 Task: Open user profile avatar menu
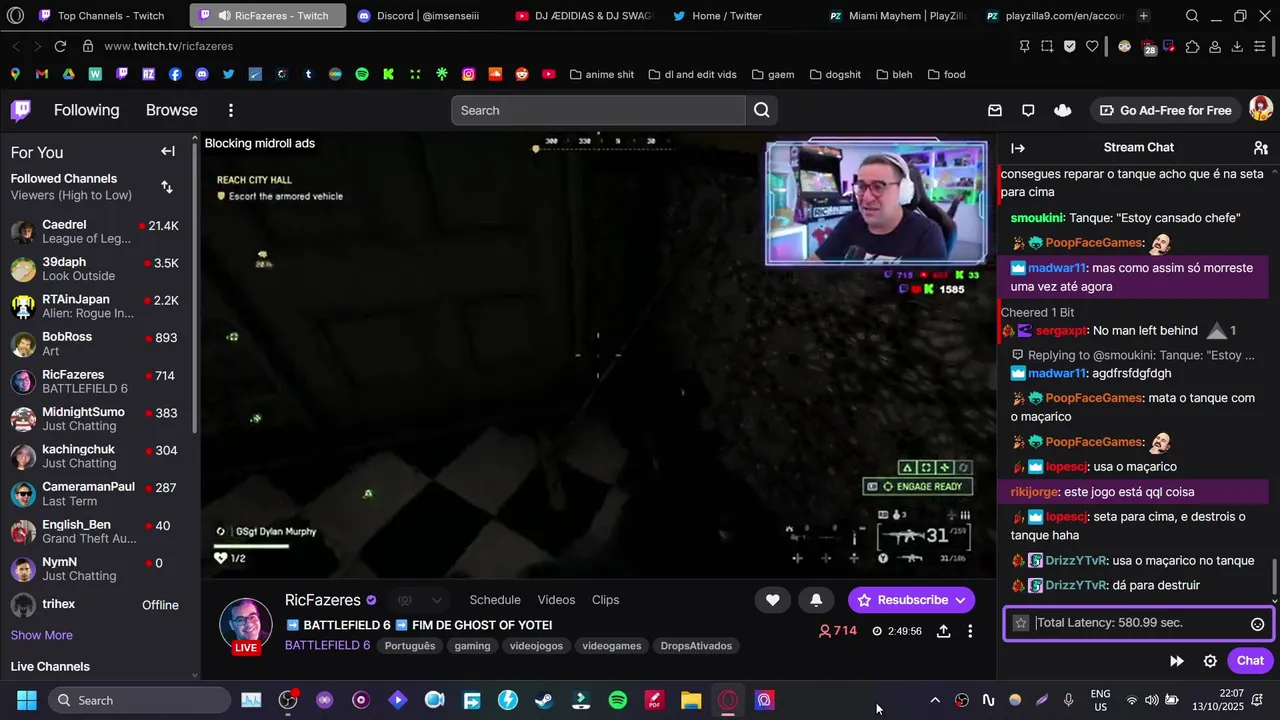click(x=1261, y=110)
